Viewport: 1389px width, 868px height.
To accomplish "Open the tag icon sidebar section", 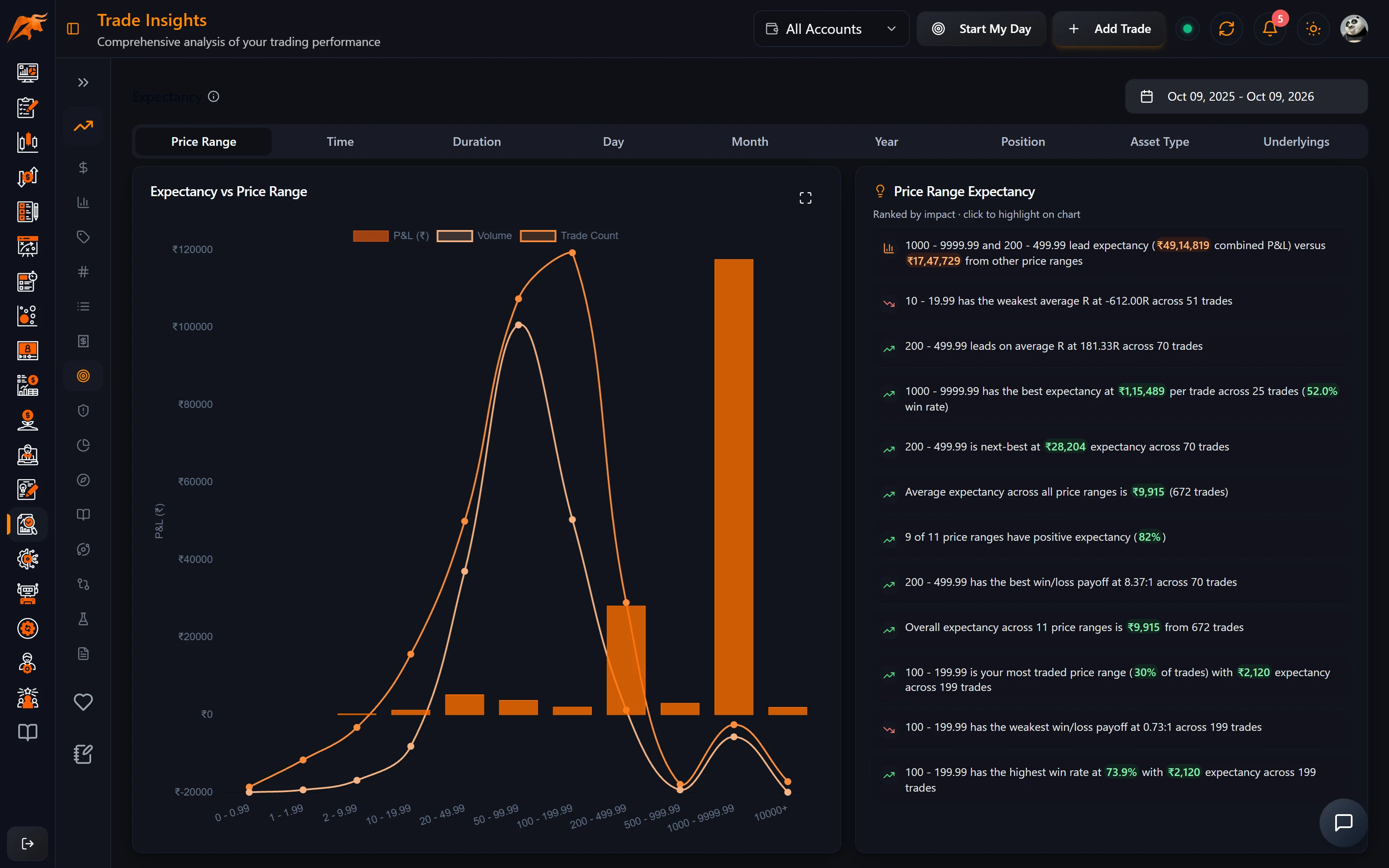I will pos(83,237).
